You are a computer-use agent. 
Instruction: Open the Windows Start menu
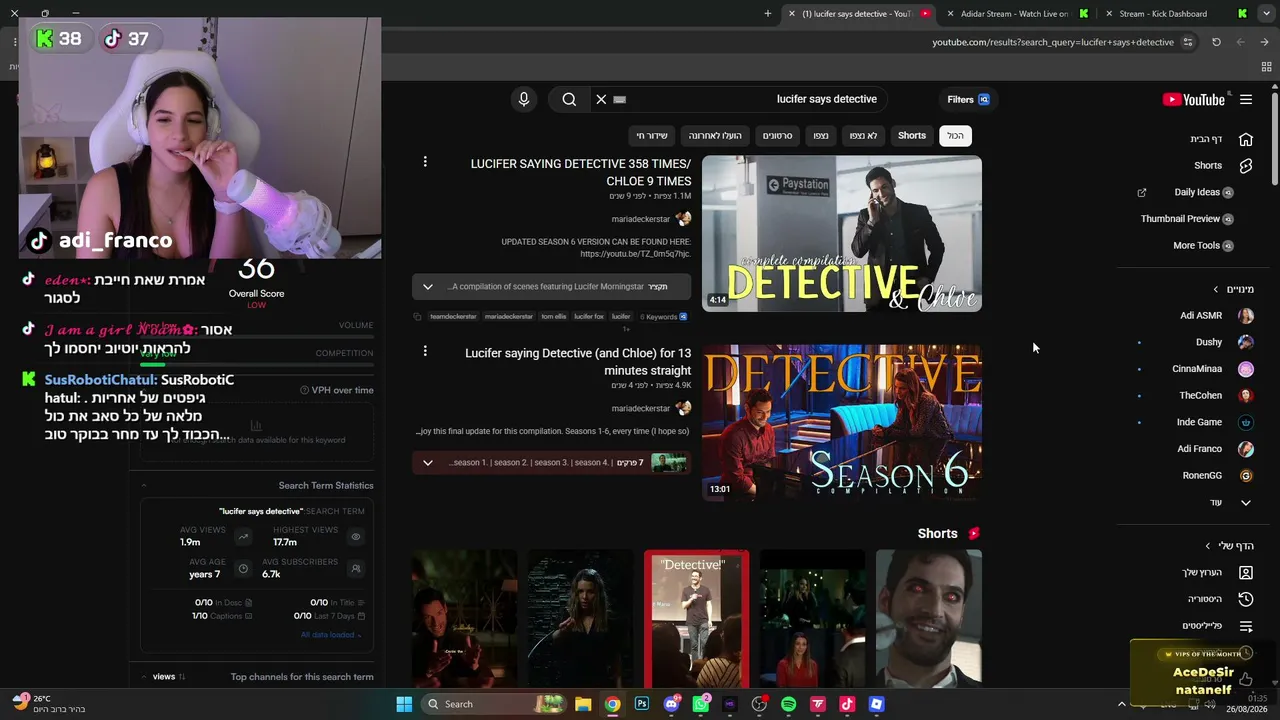pos(404,704)
